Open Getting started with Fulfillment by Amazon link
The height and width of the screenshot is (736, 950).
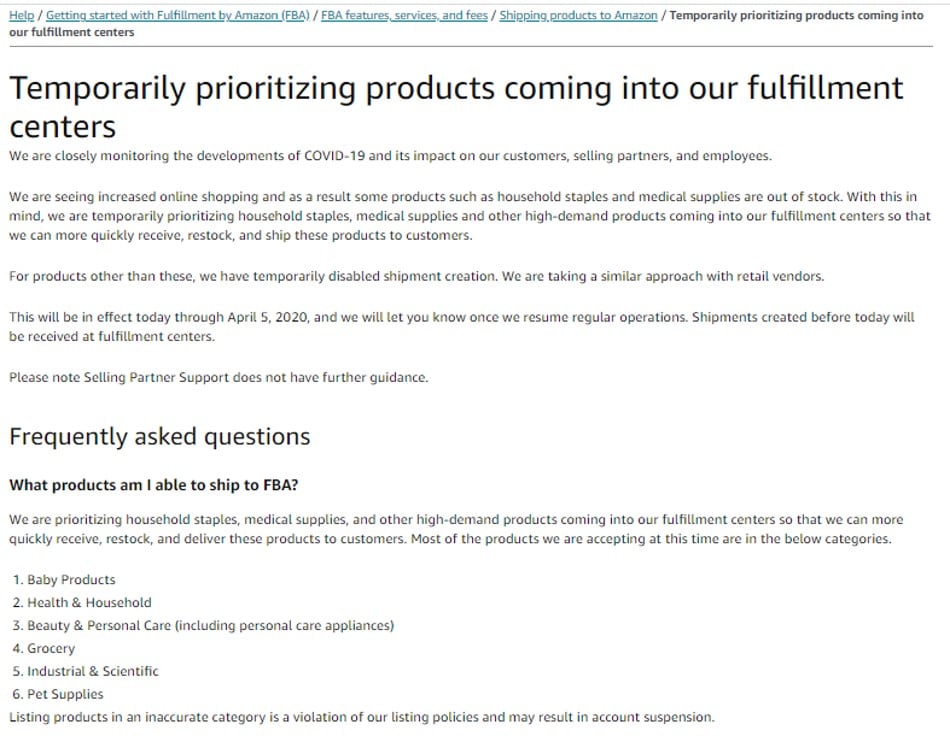(x=177, y=16)
